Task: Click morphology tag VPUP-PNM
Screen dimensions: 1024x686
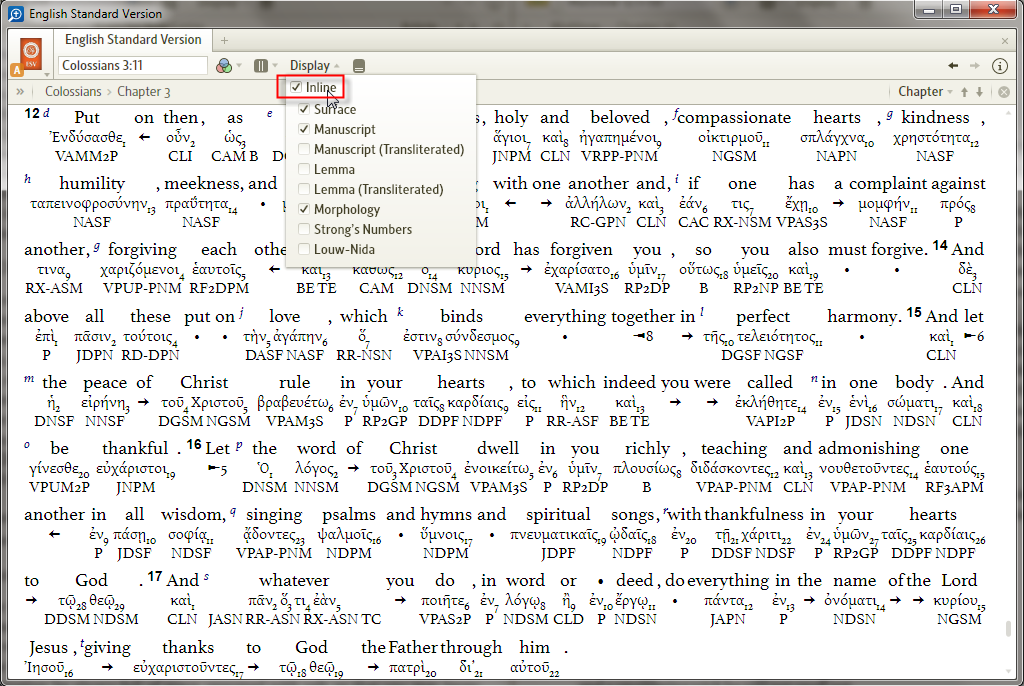Action: click(142, 288)
